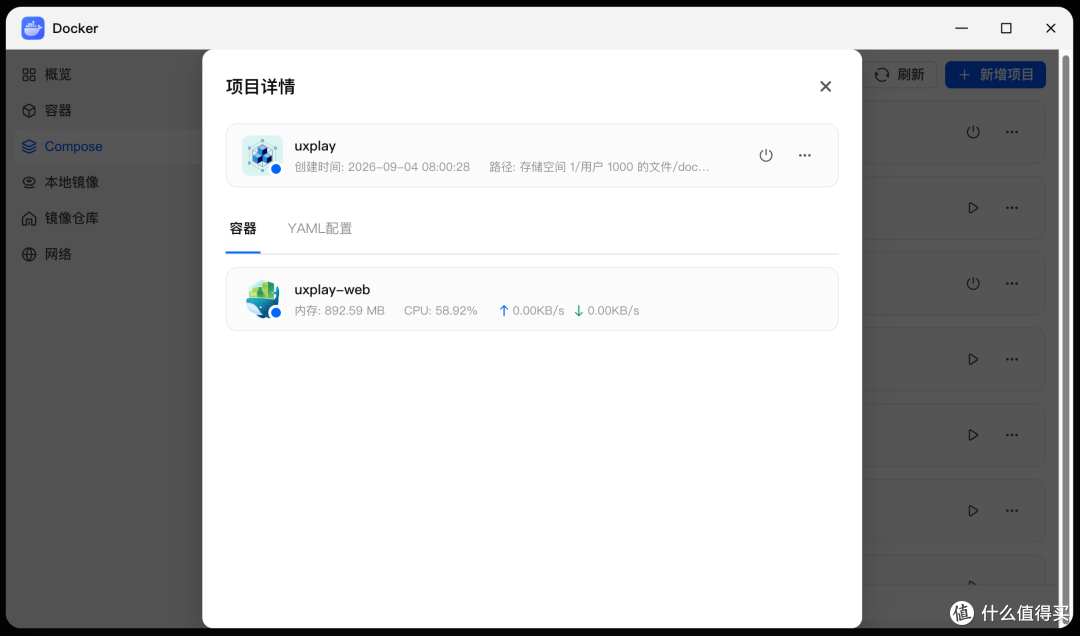Click the 网络 globe icon
This screenshot has height=636, width=1080.
pos(29,254)
